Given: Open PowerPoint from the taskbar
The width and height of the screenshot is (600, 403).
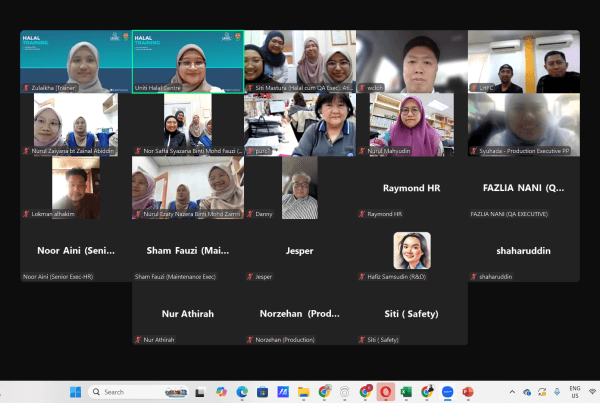Looking at the screenshot, I should pos(468,392).
